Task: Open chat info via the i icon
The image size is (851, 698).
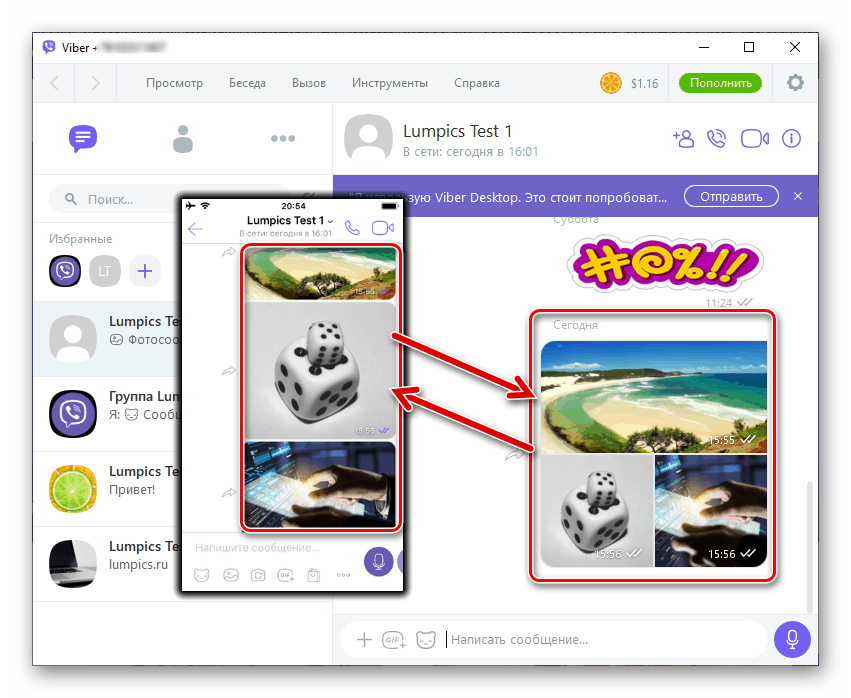Action: coord(791,138)
